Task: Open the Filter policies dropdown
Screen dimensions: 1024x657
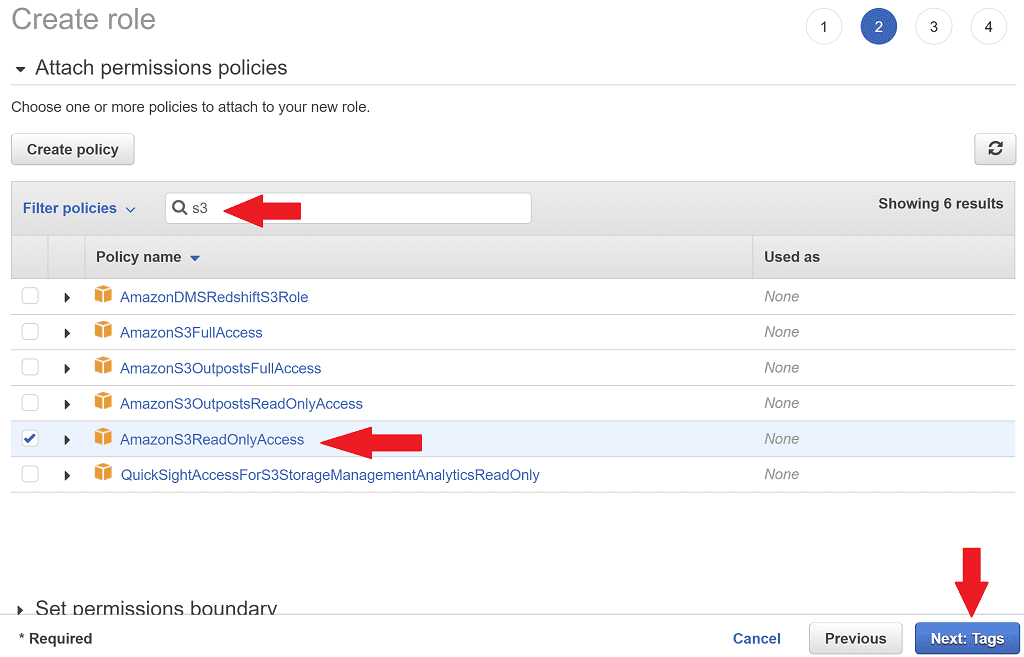Action: tap(79, 207)
